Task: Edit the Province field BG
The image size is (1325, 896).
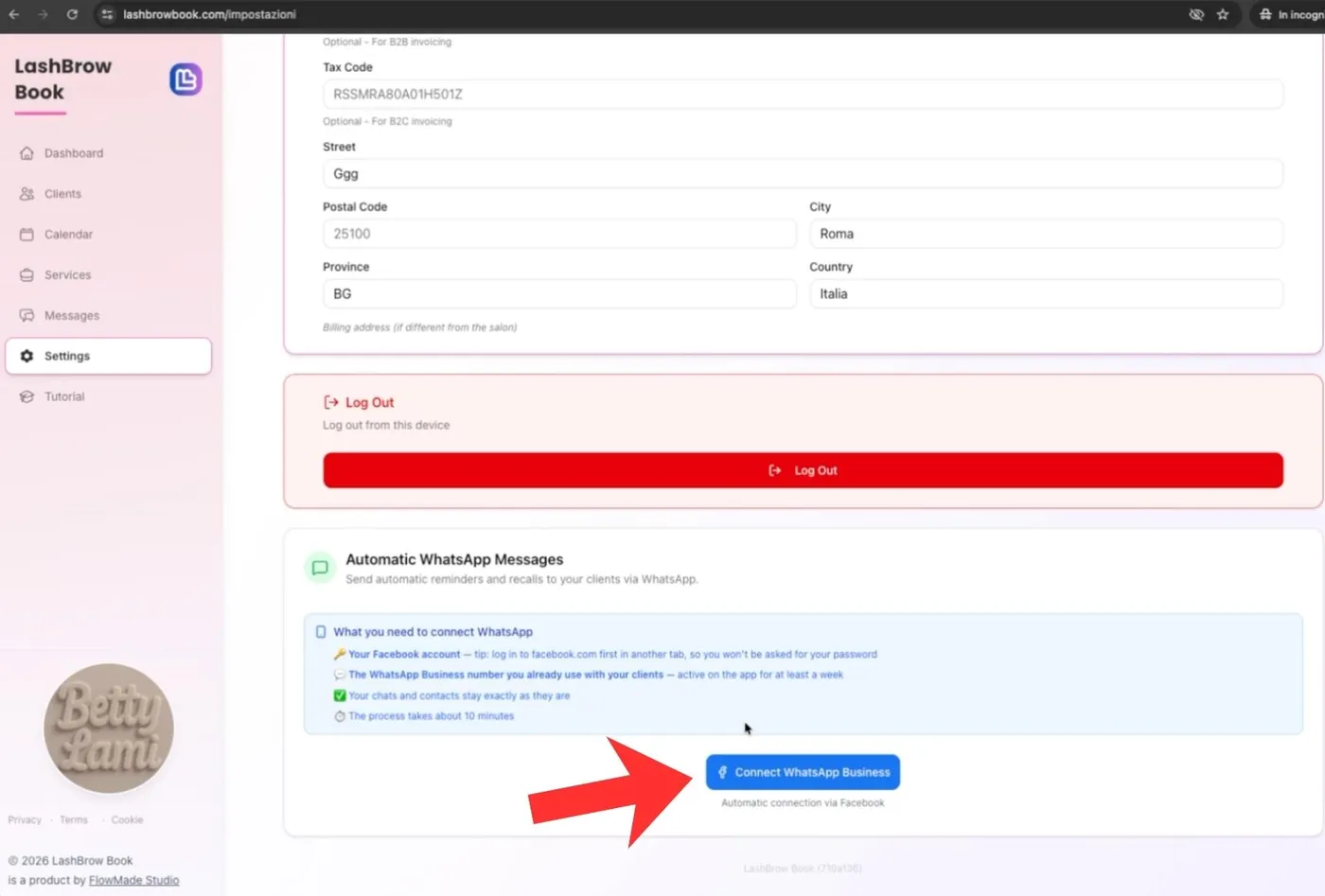Action: pyautogui.click(x=559, y=294)
